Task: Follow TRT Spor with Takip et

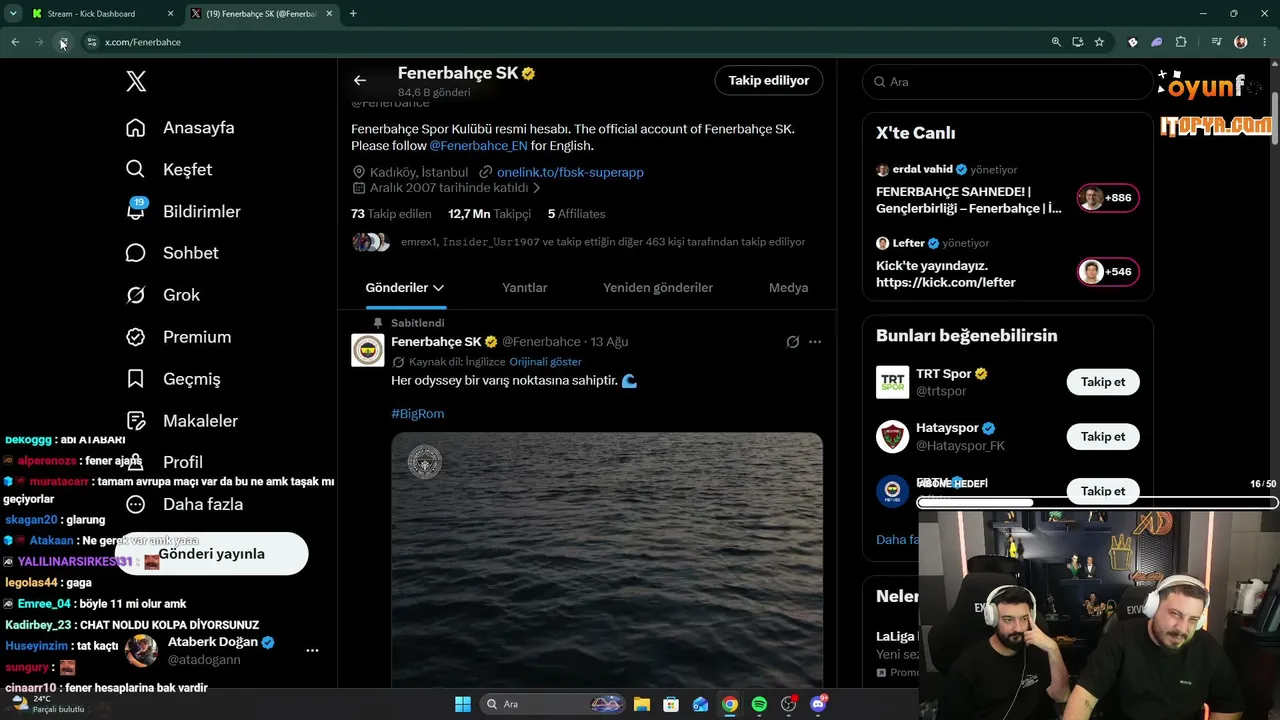Action: (x=1103, y=382)
